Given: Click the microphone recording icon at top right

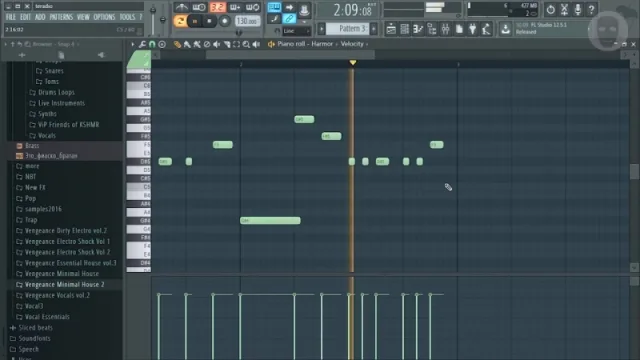Looking at the screenshot, I should 578,9.
